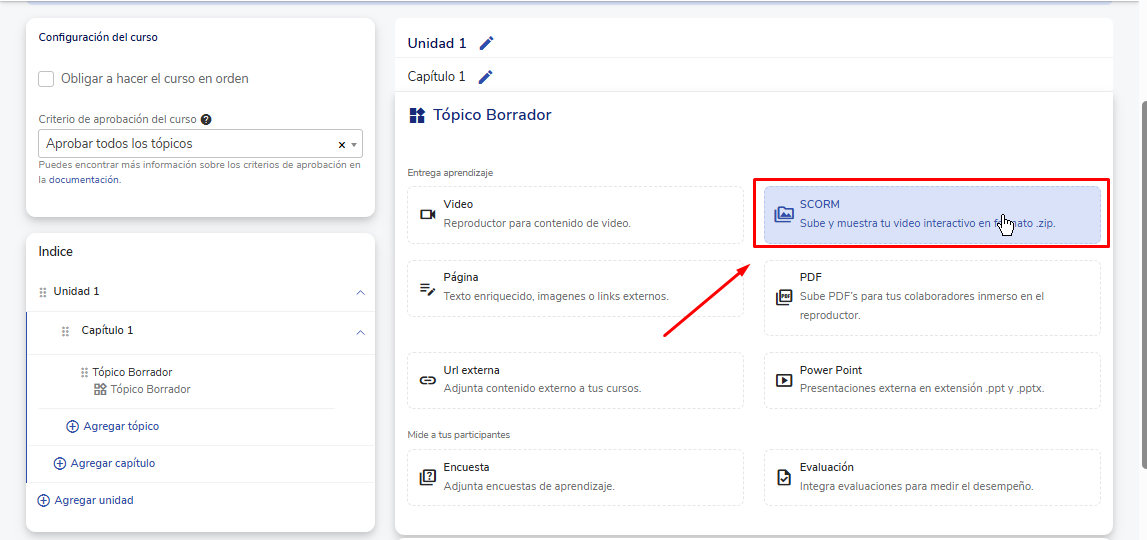1147x540 pixels.
Task: Choose the Encuesta survey icon
Action: (x=428, y=477)
